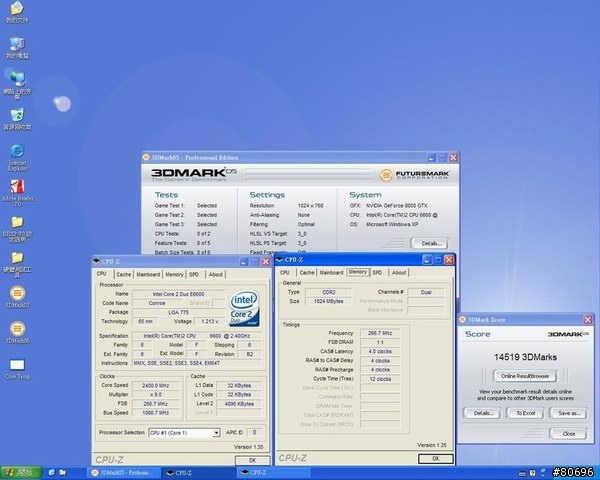Click the Voltage value 1.213 v
The height and width of the screenshot is (480, 600).
pos(209,322)
